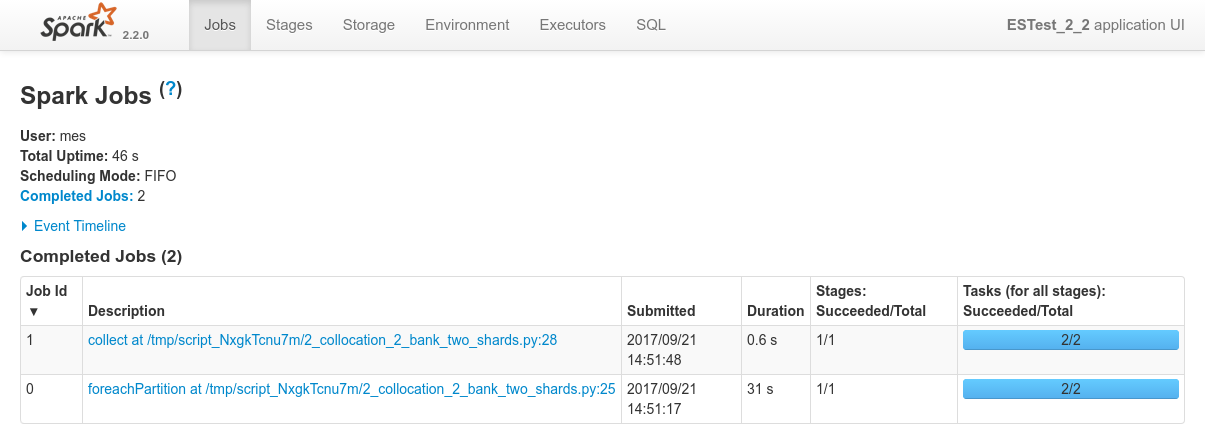Viewport: 1205px width, 446px height.
Task: Sort jobs by Duration column
Action: click(775, 311)
